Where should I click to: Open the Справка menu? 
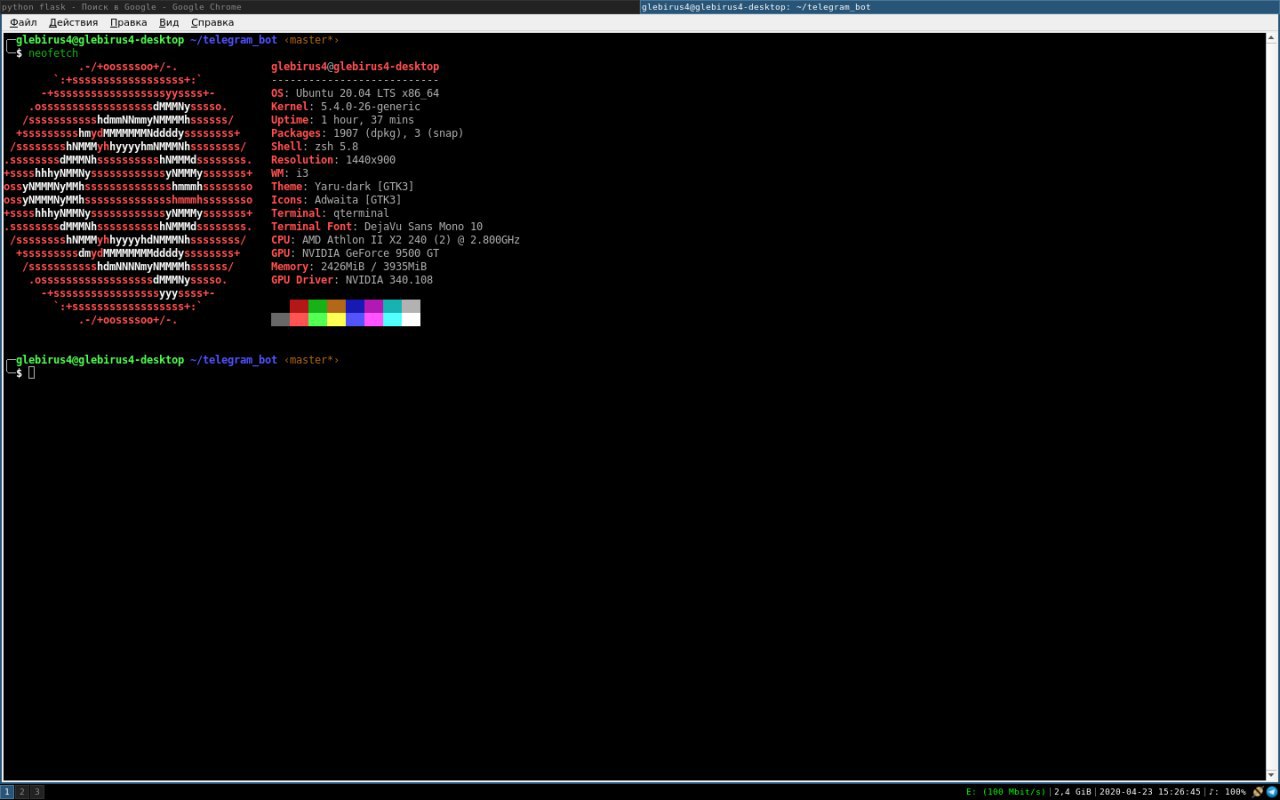(x=212, y=22)
